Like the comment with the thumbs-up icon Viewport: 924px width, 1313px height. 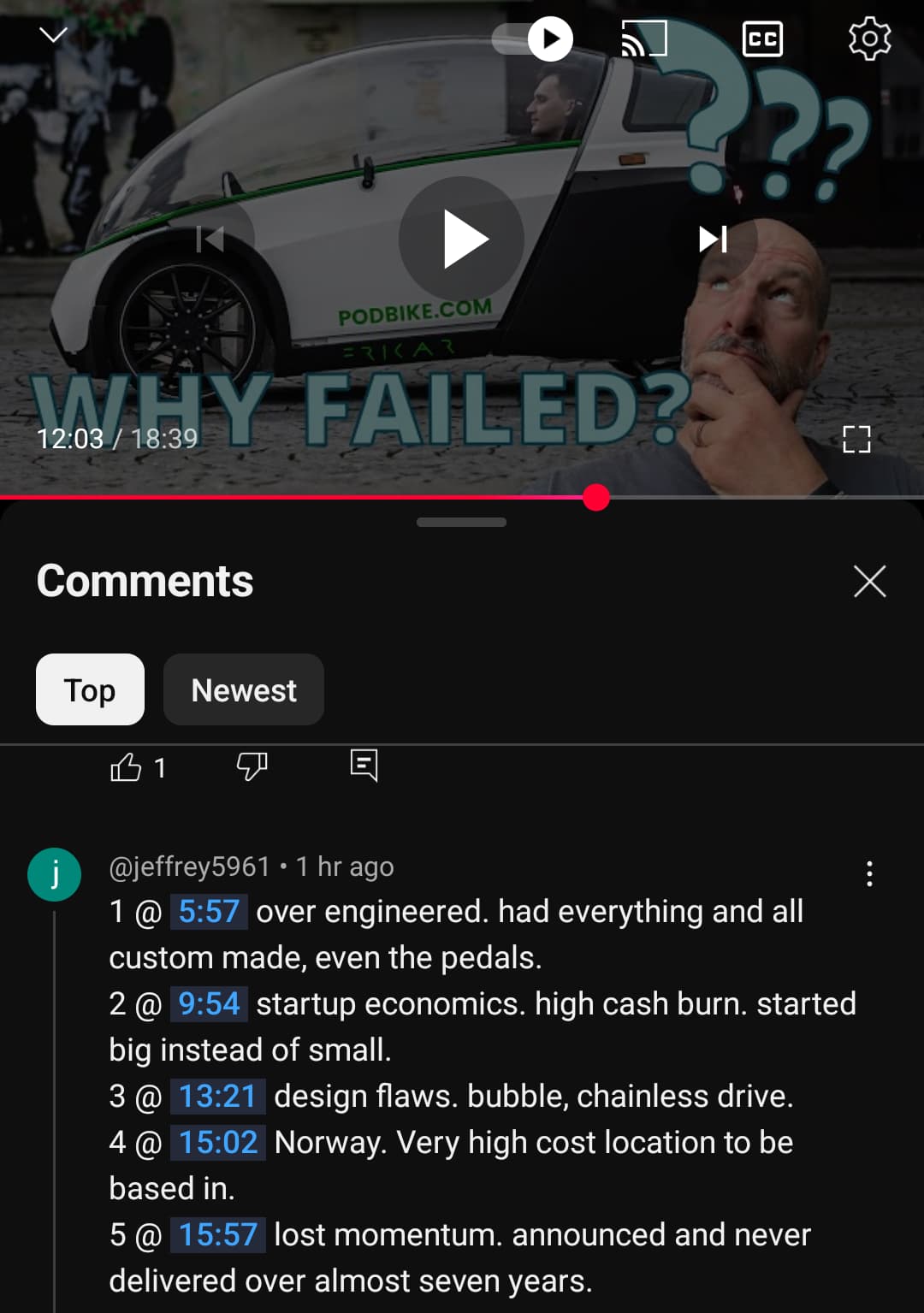coord(126,767)
